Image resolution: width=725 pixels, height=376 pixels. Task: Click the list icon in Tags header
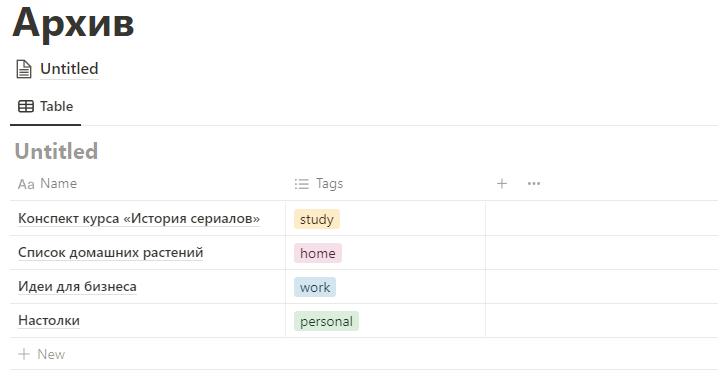[x=301, y=184]
